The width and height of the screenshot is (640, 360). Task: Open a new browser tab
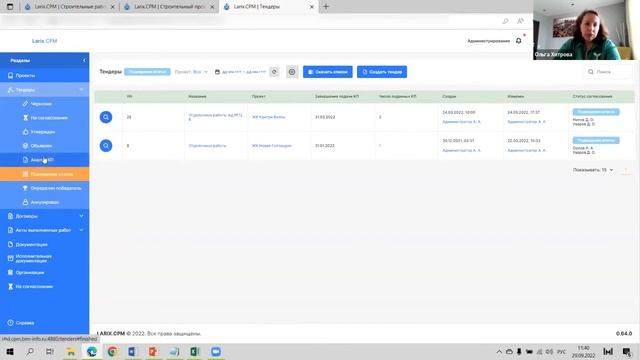(x=326, y=7)
